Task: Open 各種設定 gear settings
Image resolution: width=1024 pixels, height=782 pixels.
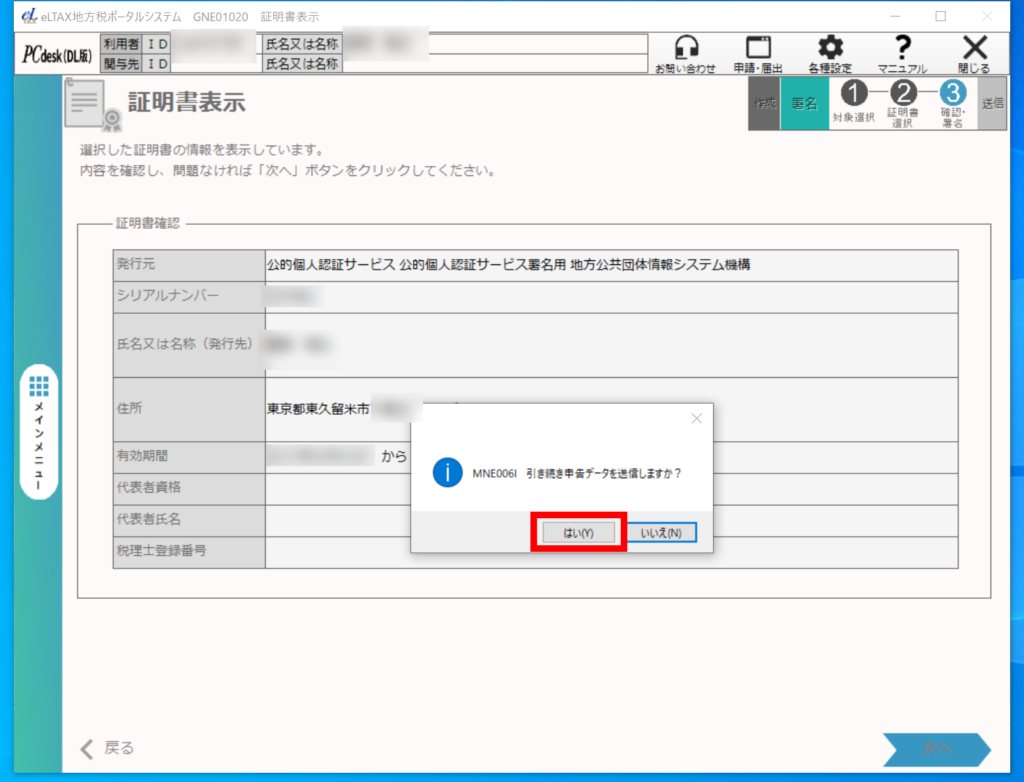Action: click(x=830, y=52)
